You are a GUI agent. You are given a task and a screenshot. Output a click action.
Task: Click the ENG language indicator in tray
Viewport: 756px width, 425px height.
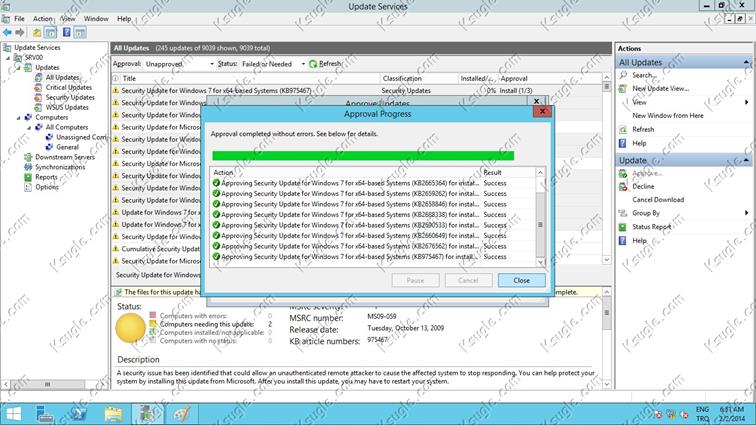pos(702,410)
